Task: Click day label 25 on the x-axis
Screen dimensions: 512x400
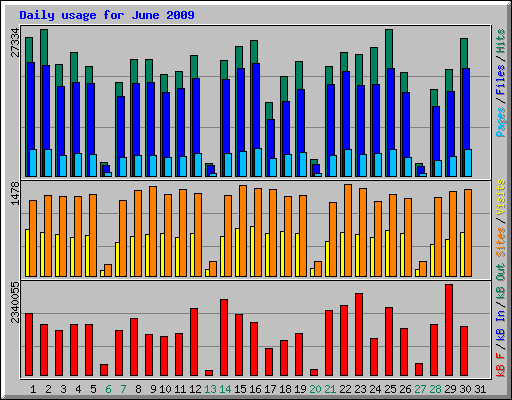Action: (390, 389)
